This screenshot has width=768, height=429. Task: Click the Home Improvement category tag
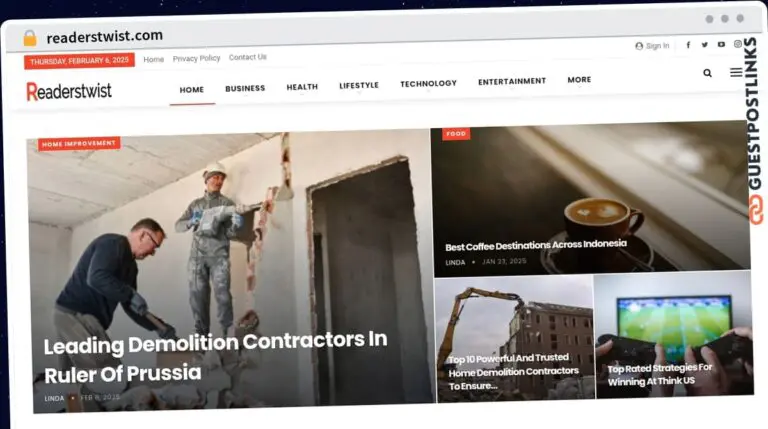(x=79, y=143)
